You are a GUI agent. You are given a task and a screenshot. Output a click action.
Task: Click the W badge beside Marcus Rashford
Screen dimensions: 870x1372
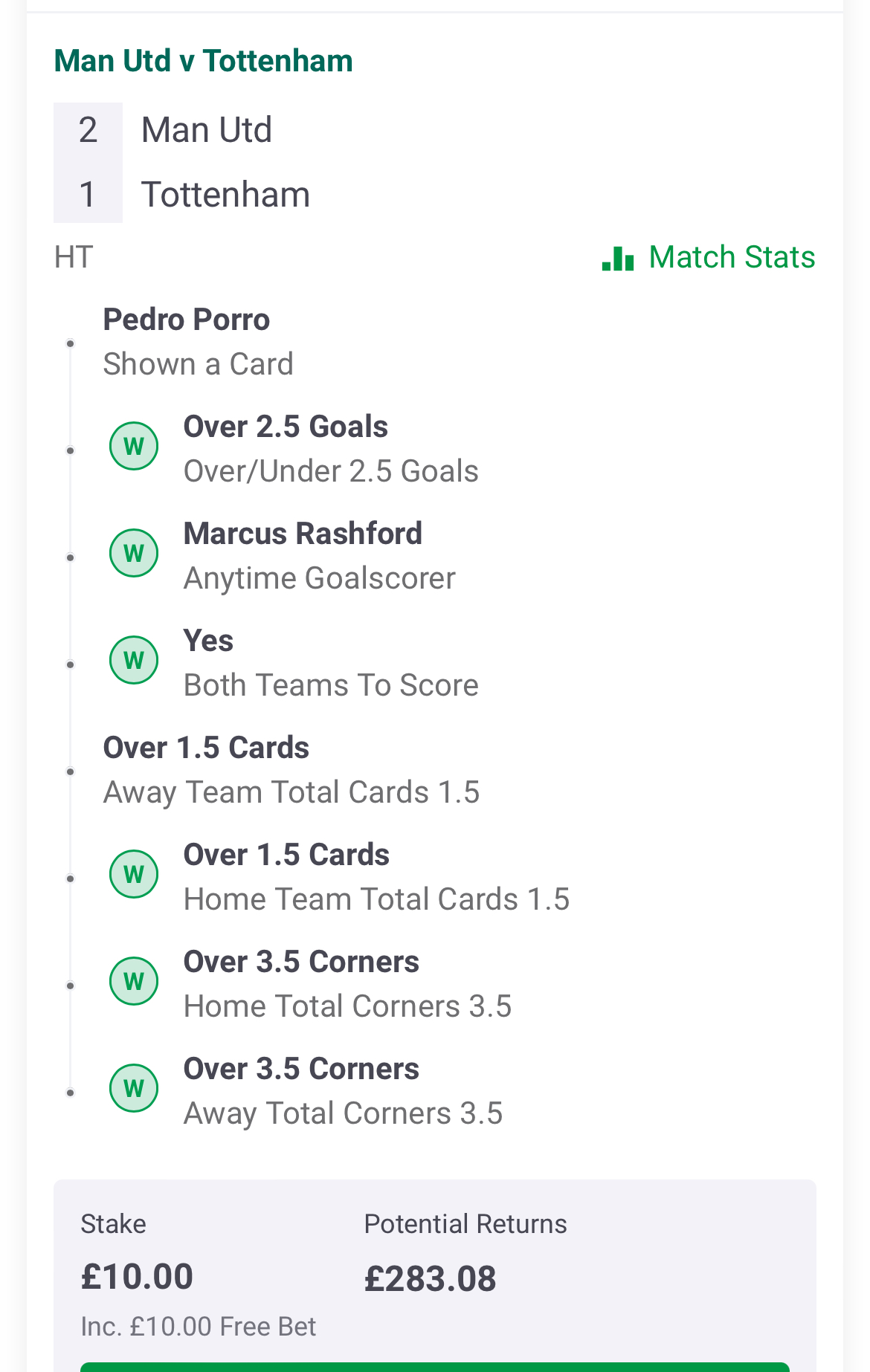(134, 553)
